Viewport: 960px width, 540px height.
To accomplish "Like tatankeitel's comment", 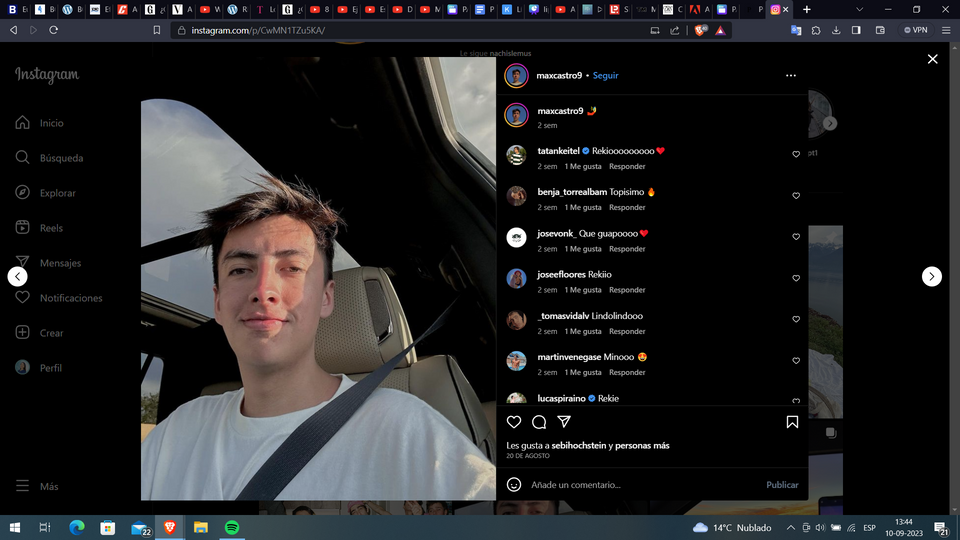I will click(796, 155).
